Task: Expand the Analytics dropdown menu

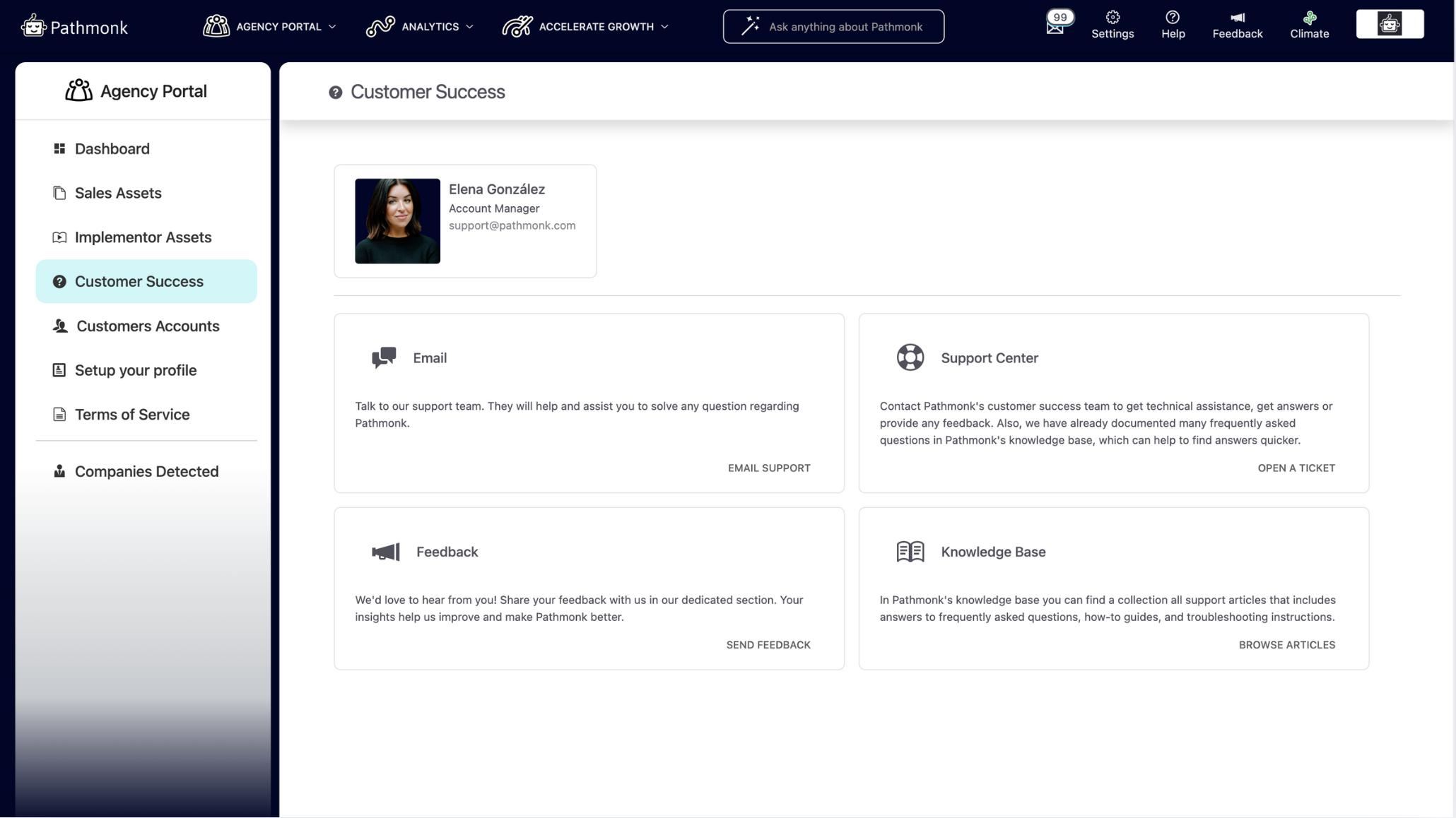Action: coord(420,27)
